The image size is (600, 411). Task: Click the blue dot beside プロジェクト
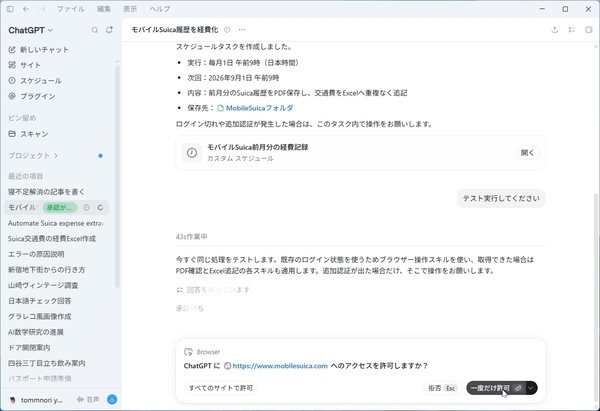coord(100,156)
